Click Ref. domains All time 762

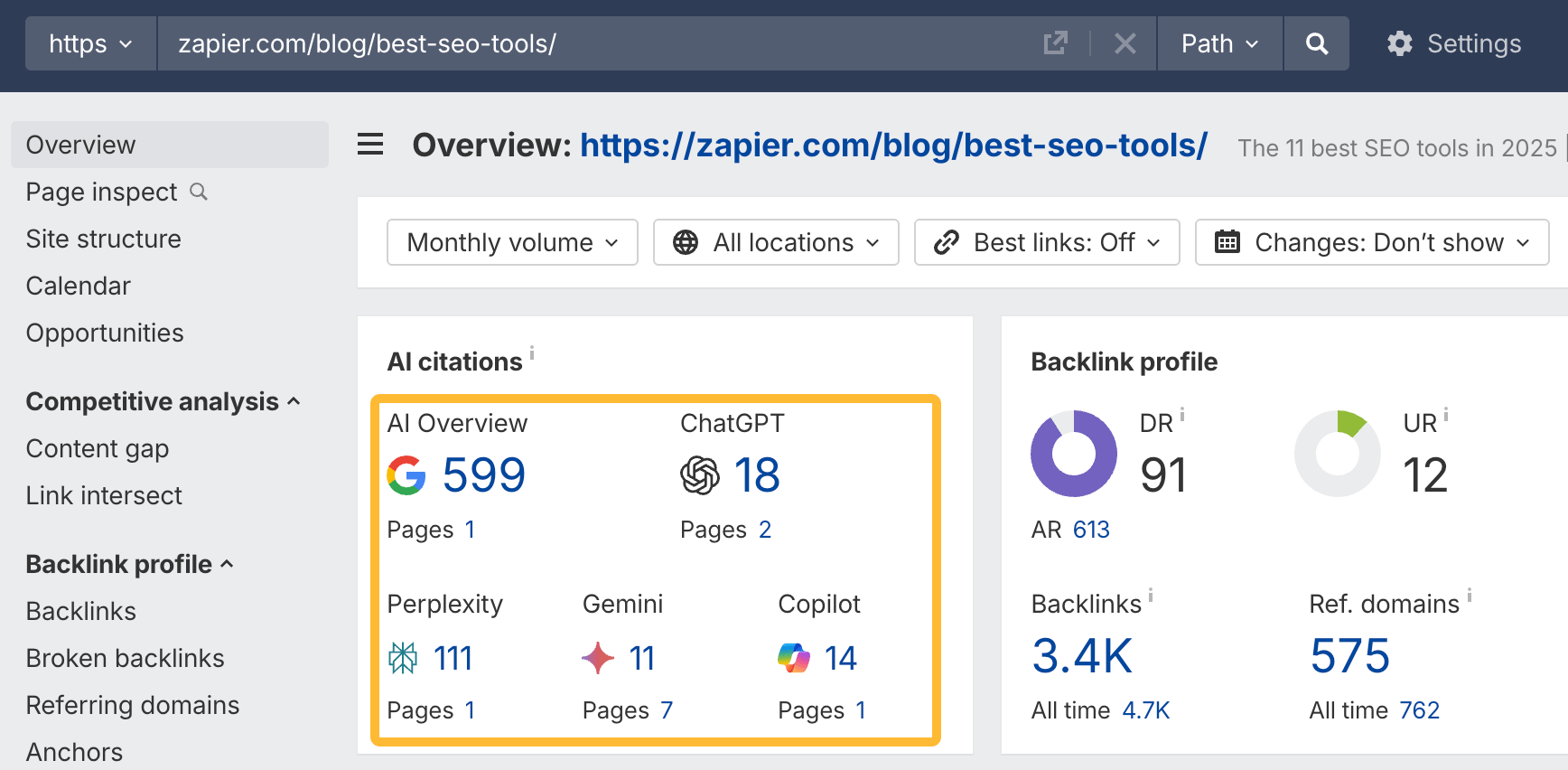point(1420,710)
